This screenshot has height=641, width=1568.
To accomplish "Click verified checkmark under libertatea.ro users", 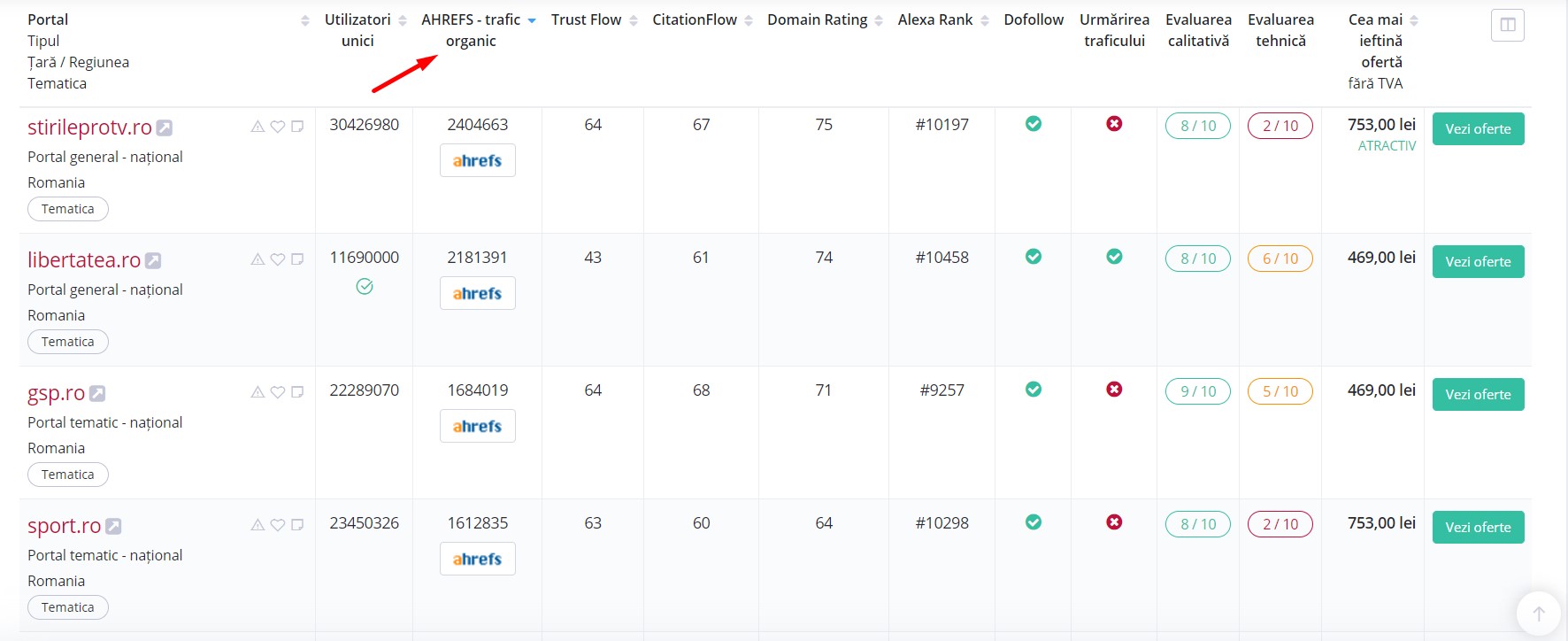I will [365, 286].
